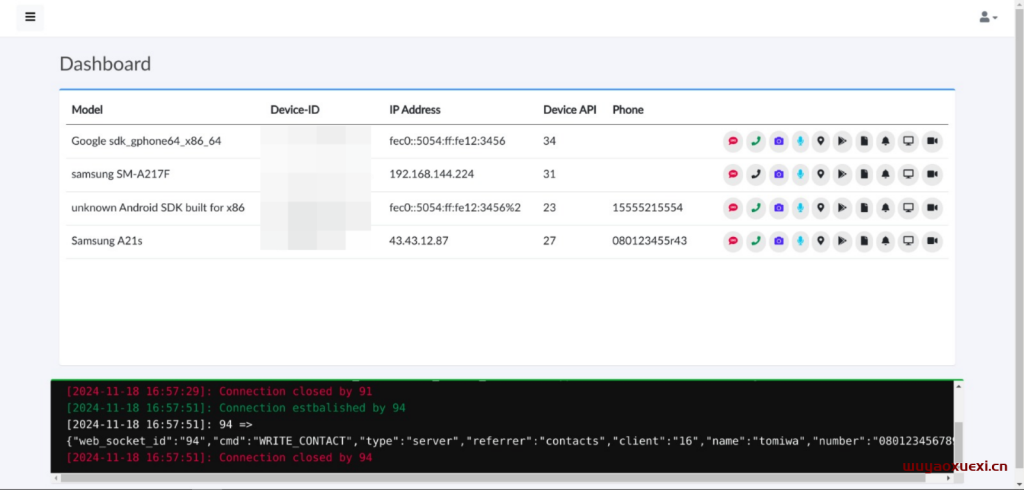
Task: Click location pin for unknown Android SDK row
Action: coord(821,208)
